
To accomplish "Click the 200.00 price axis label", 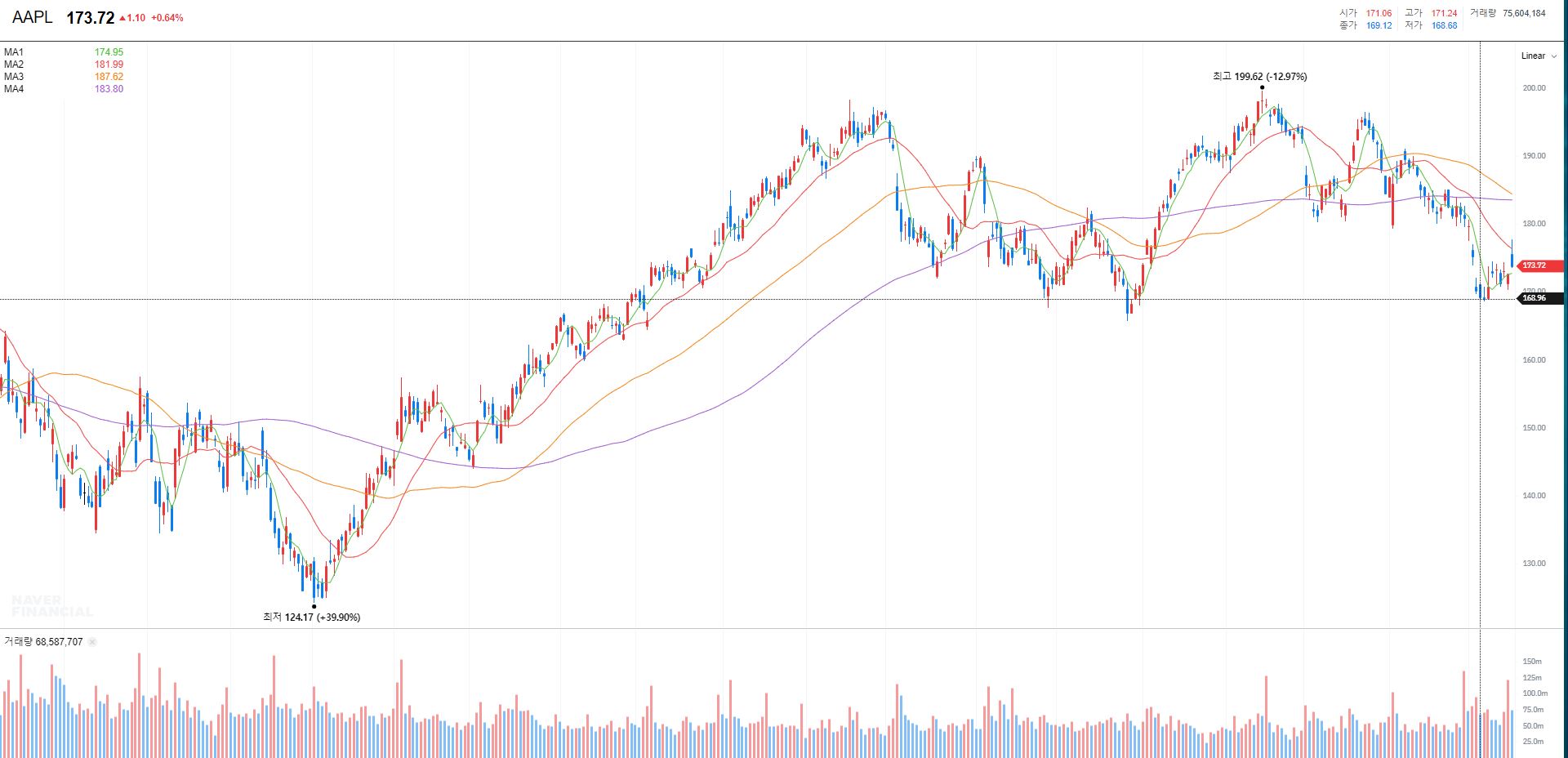I will tap(1535, 88).
